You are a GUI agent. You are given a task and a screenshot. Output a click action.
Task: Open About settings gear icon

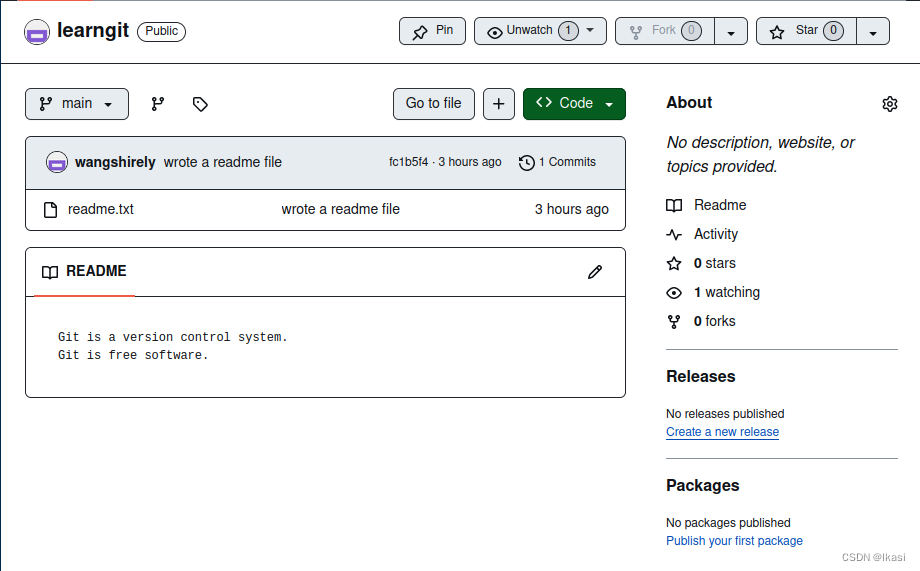click(889, 104)
